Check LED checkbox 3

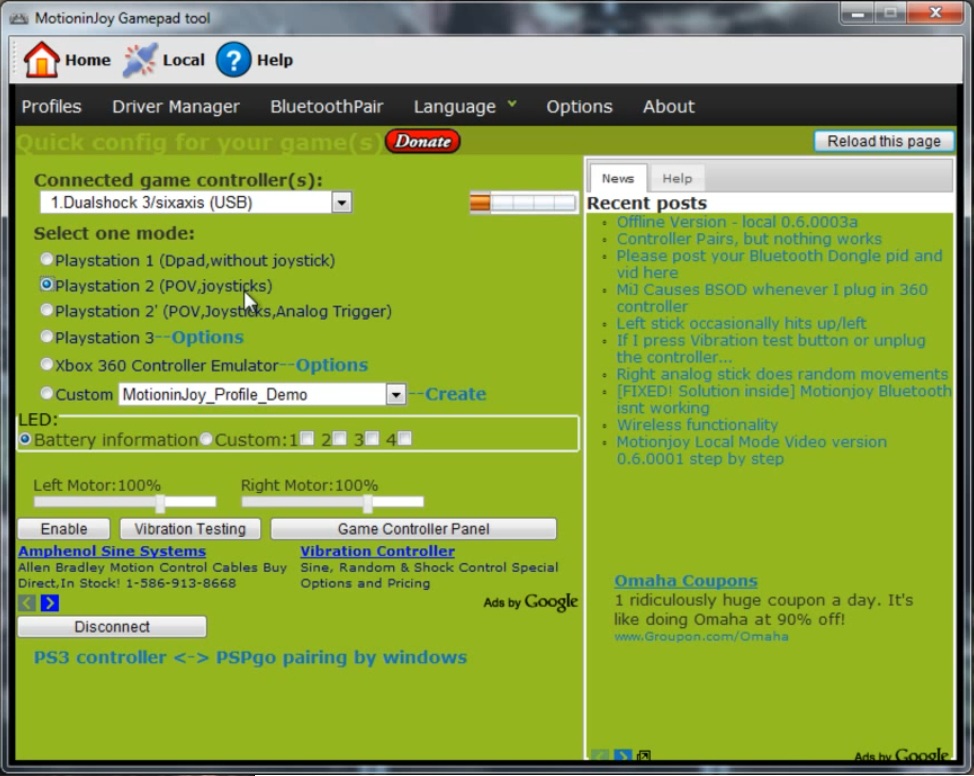[x=372, y=439]
